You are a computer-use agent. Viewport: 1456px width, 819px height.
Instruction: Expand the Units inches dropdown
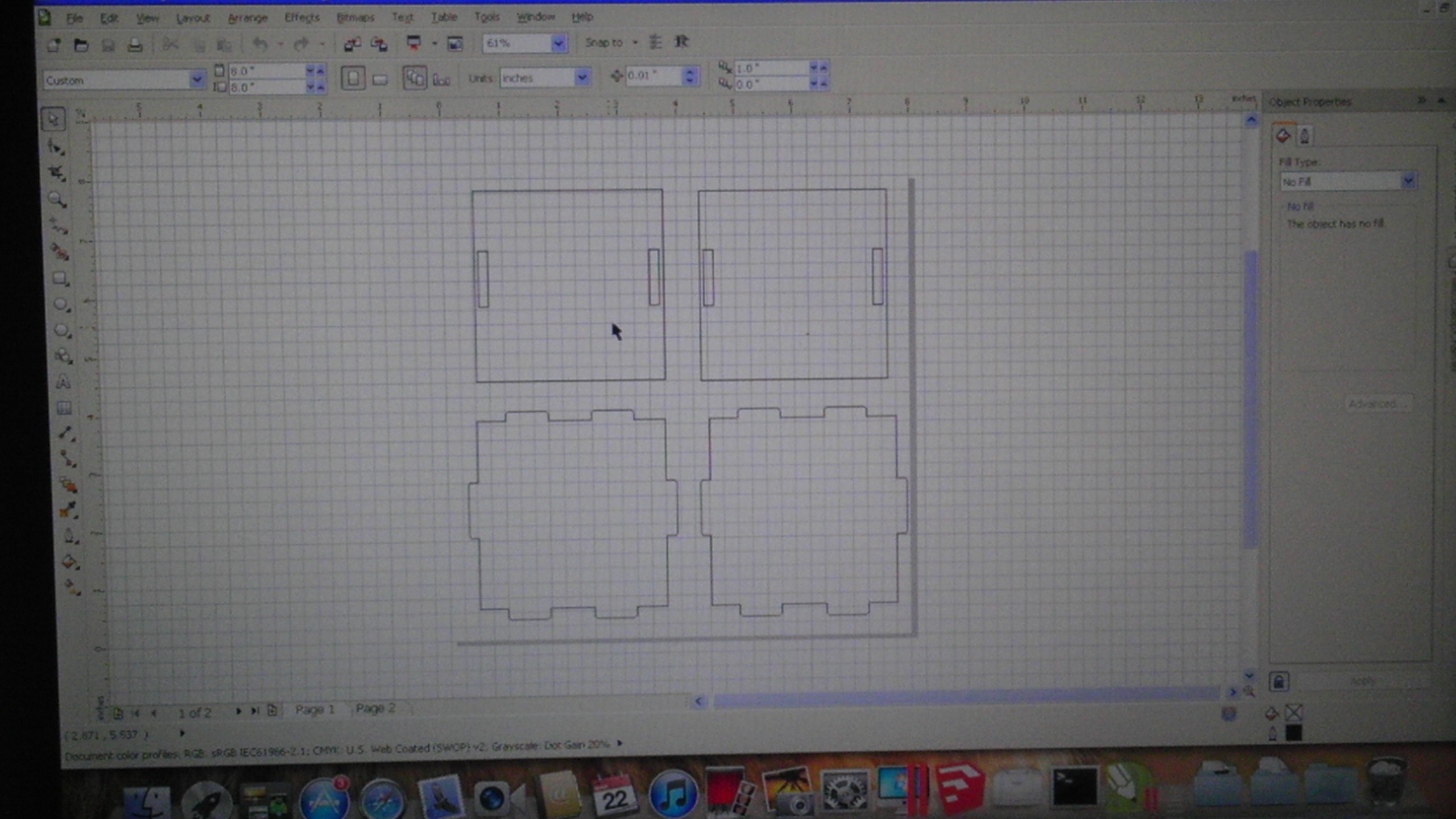coord(582,77)
